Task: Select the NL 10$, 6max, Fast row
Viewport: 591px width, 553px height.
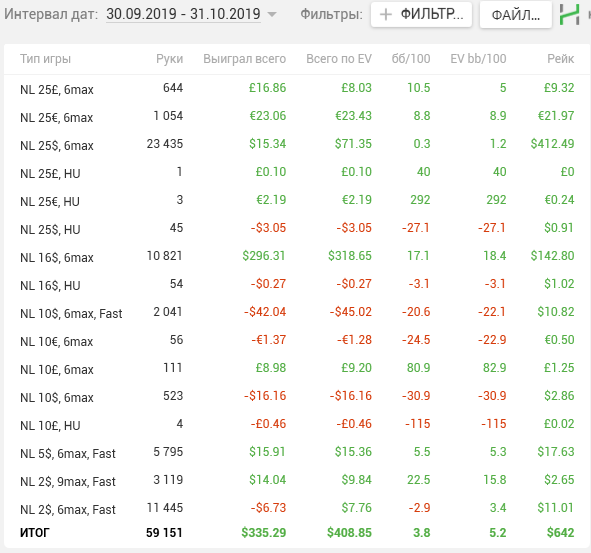Action: point(296,312)
